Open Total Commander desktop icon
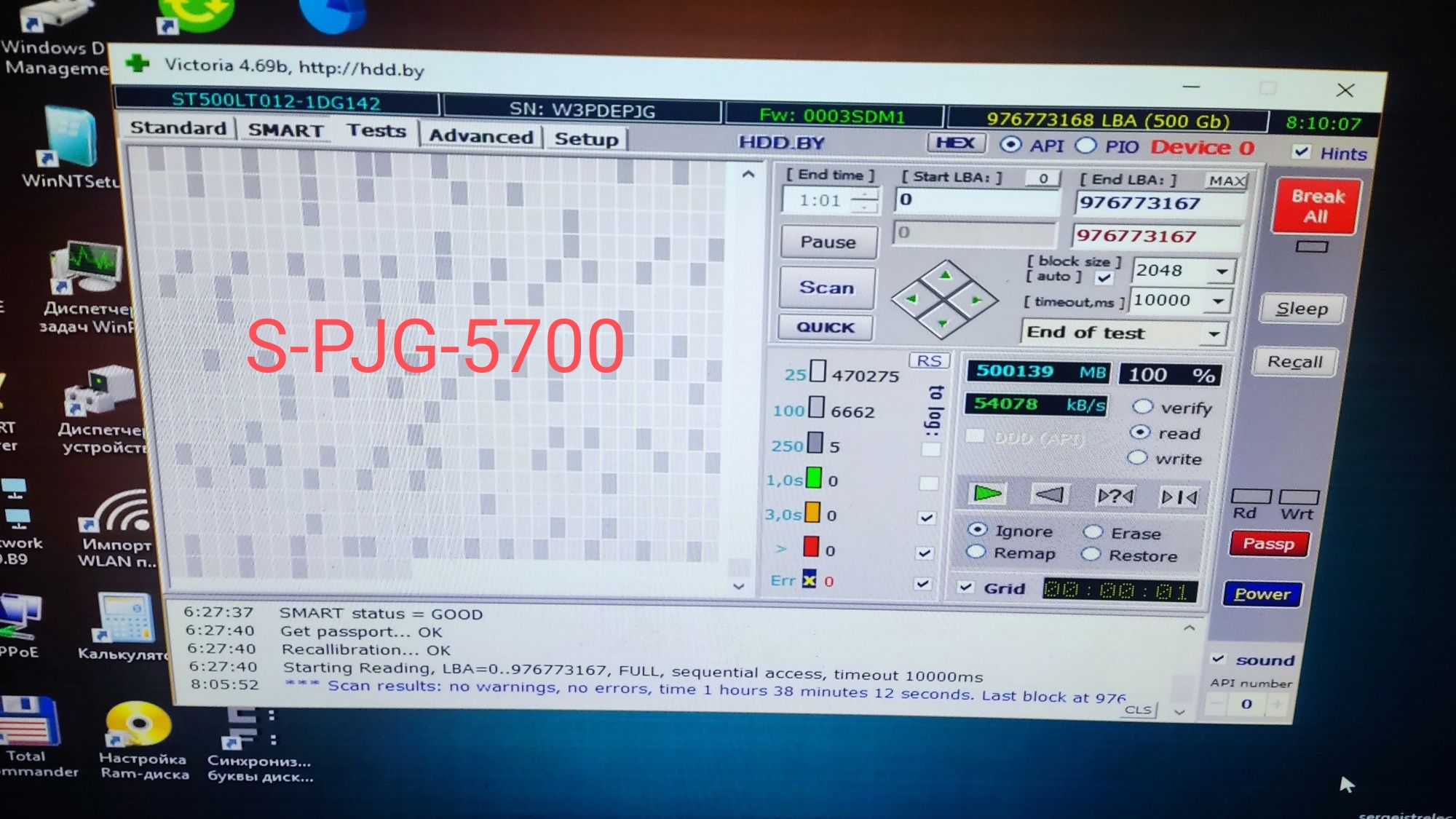Screen dimensions: 1456x819 [x=31, y=737]
